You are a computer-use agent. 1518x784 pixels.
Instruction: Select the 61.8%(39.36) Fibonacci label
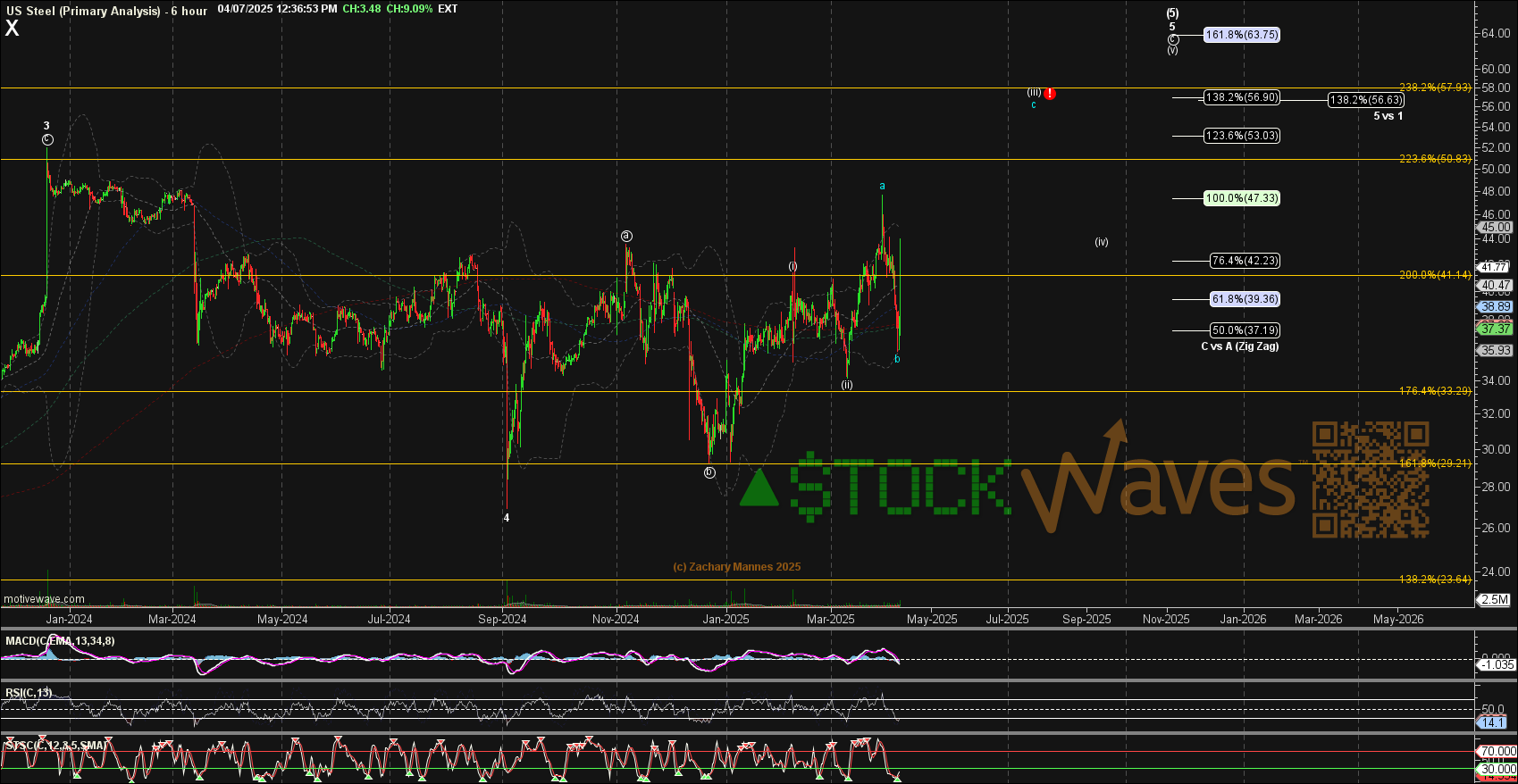click(x=1245, y=299)
